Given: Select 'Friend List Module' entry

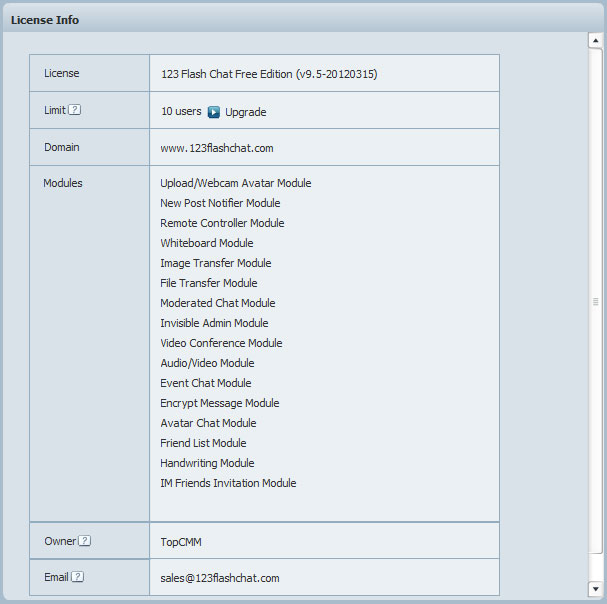Looking at the screenshot, I should tap(203, 443).
